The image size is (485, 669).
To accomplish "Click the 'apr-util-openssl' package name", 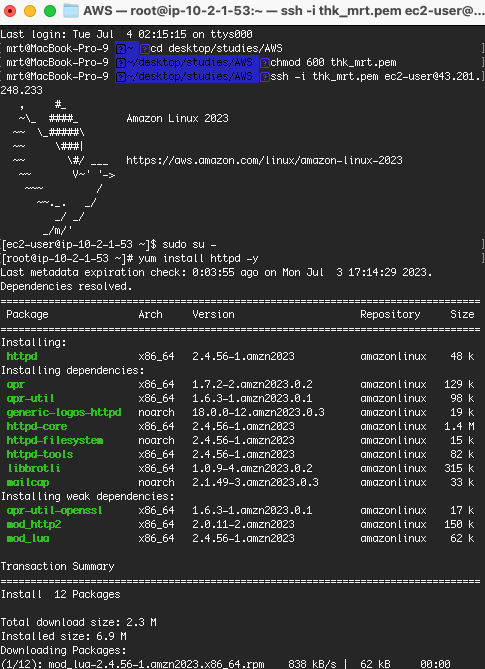I will click(55, 510).
